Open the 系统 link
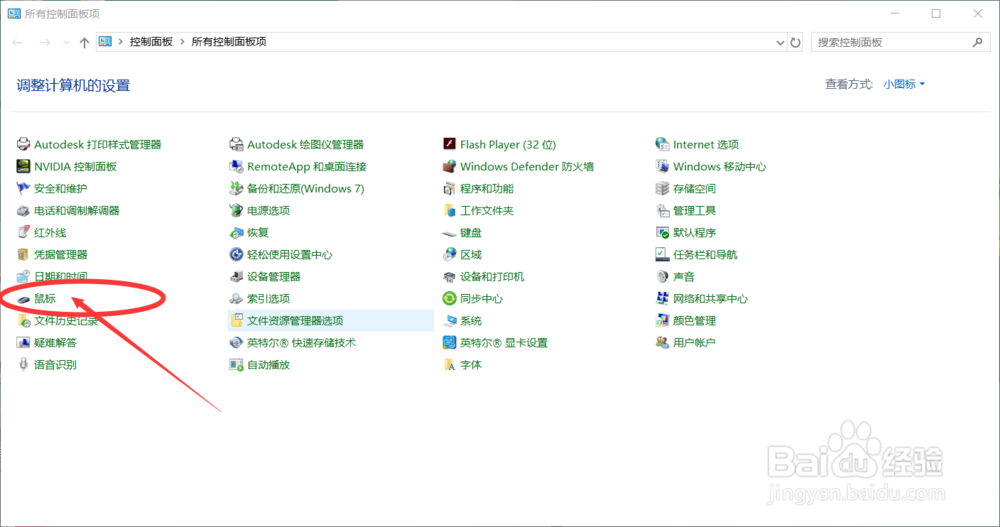The width and height of the screenshot is (1000, 527). (471, 320)
